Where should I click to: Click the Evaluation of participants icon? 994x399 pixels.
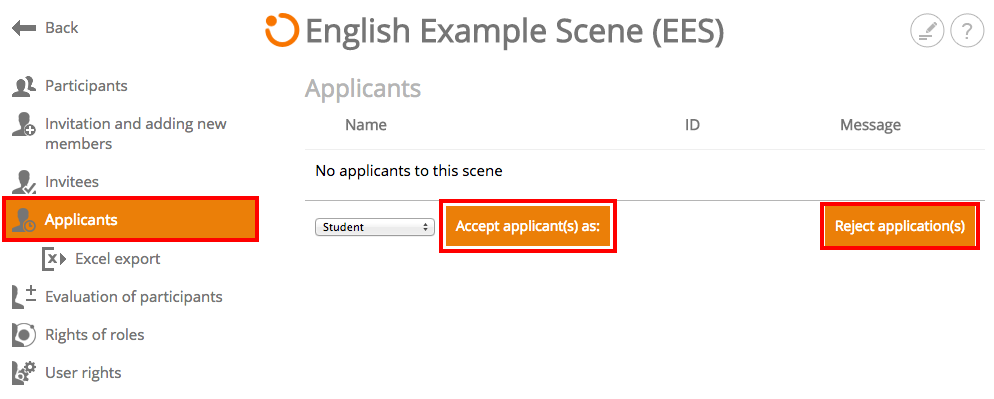point(24,297)
